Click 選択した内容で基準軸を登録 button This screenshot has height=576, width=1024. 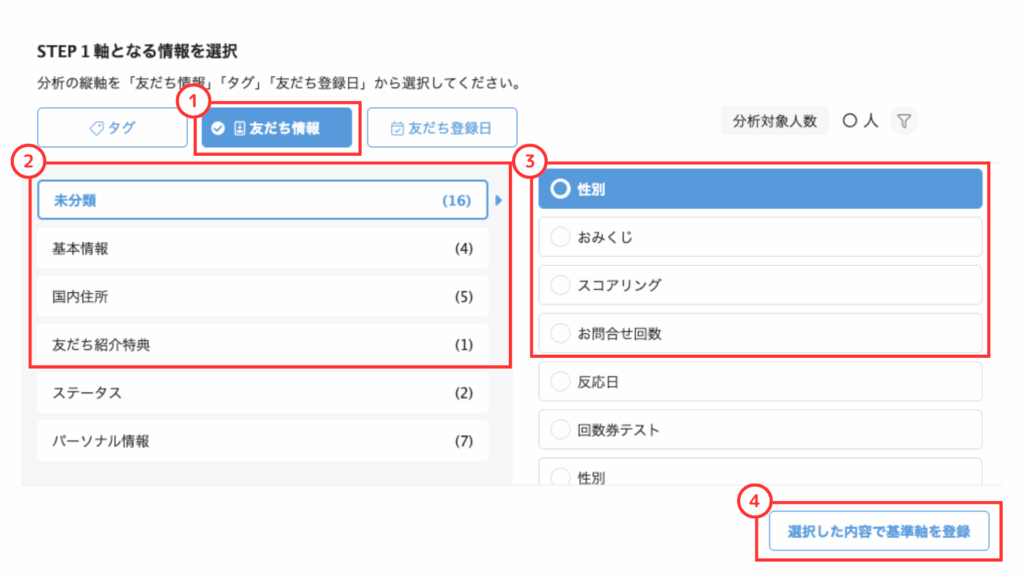[879, 532]
